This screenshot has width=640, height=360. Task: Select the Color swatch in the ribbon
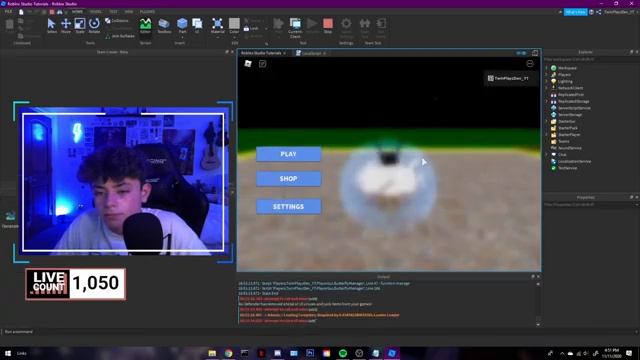pyautogui.click(x=234, y=23)
